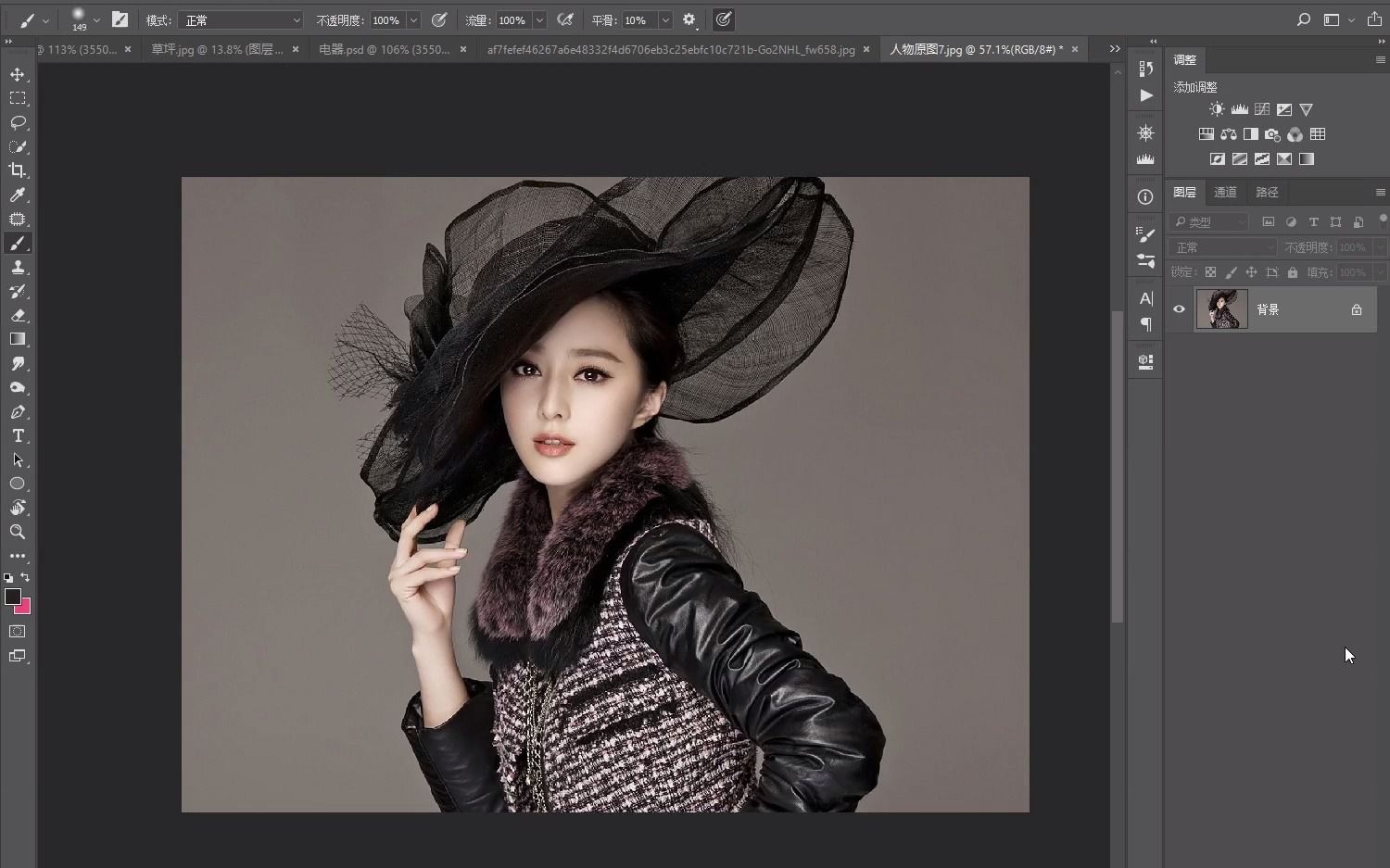Add a Brightness/Contrast adjustment

(x=1217, y=109)
